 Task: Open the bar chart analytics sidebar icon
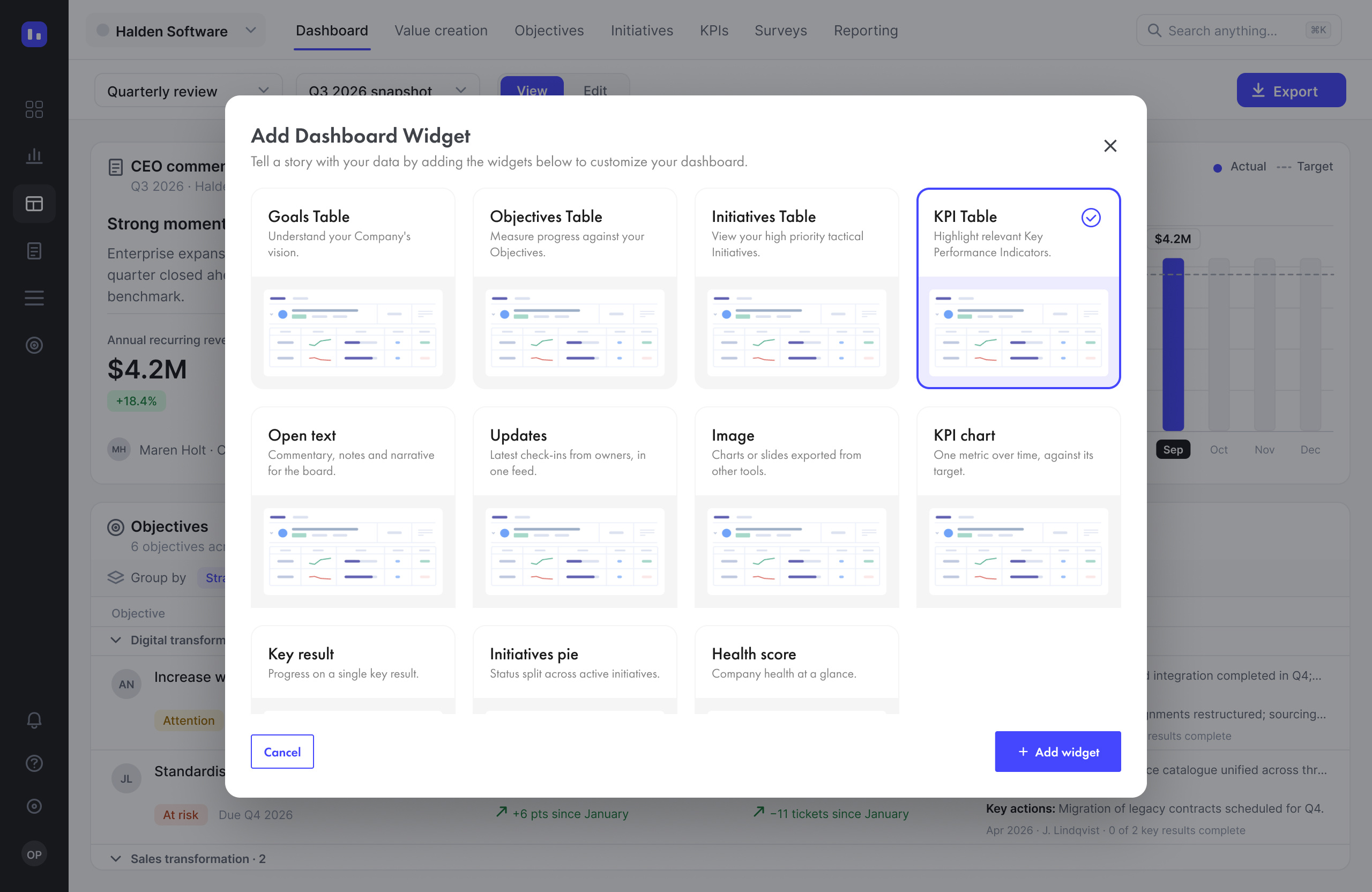(x=34, y=155)
